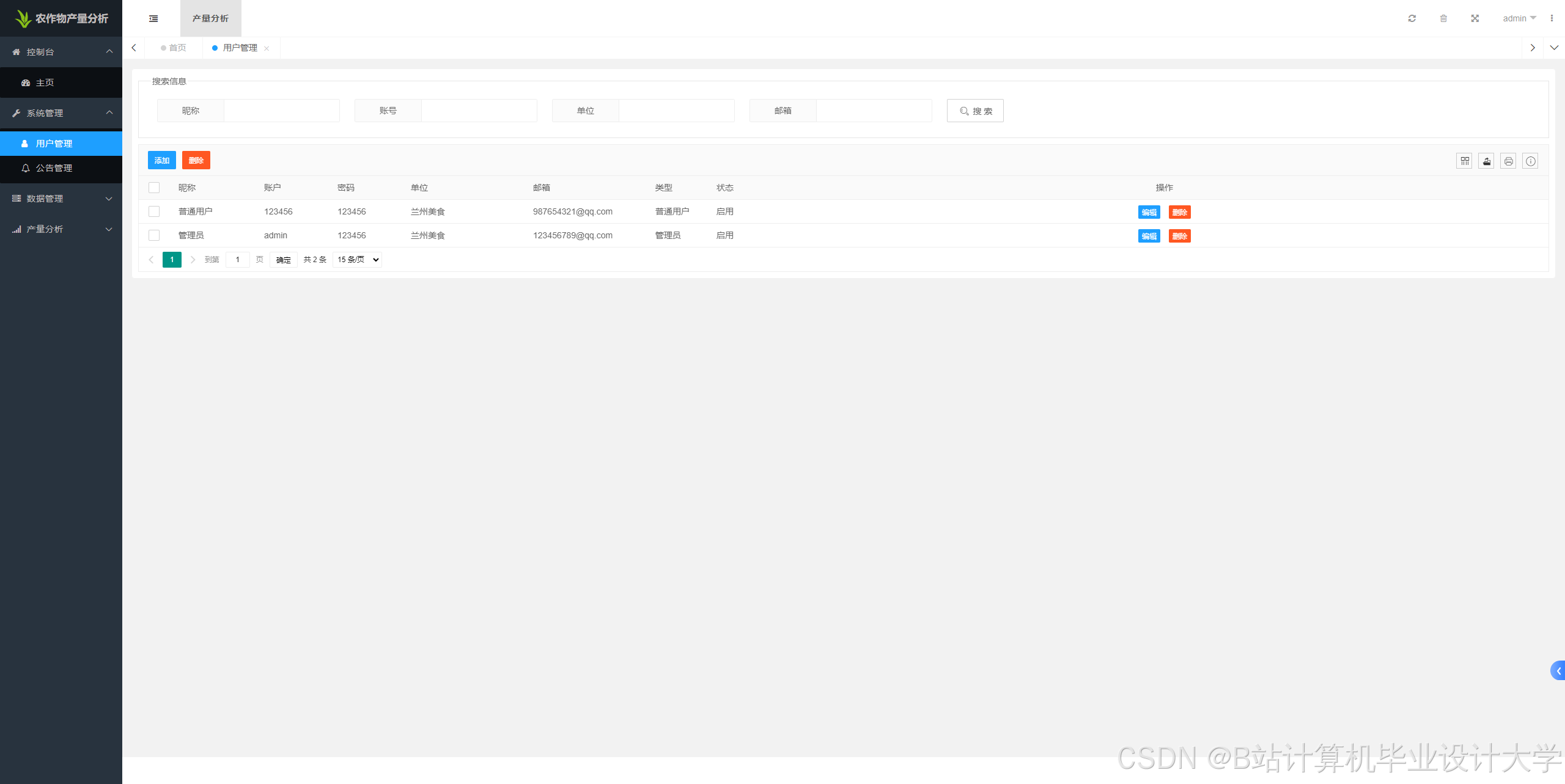Toggle fullscreen using the expand icon
The image size is (1565, 784).
point(1475,18)
